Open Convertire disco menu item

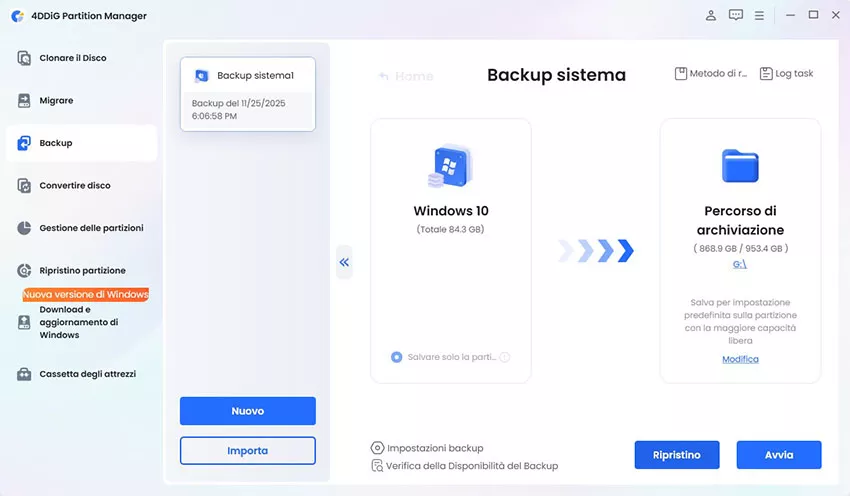click(81, 185)
